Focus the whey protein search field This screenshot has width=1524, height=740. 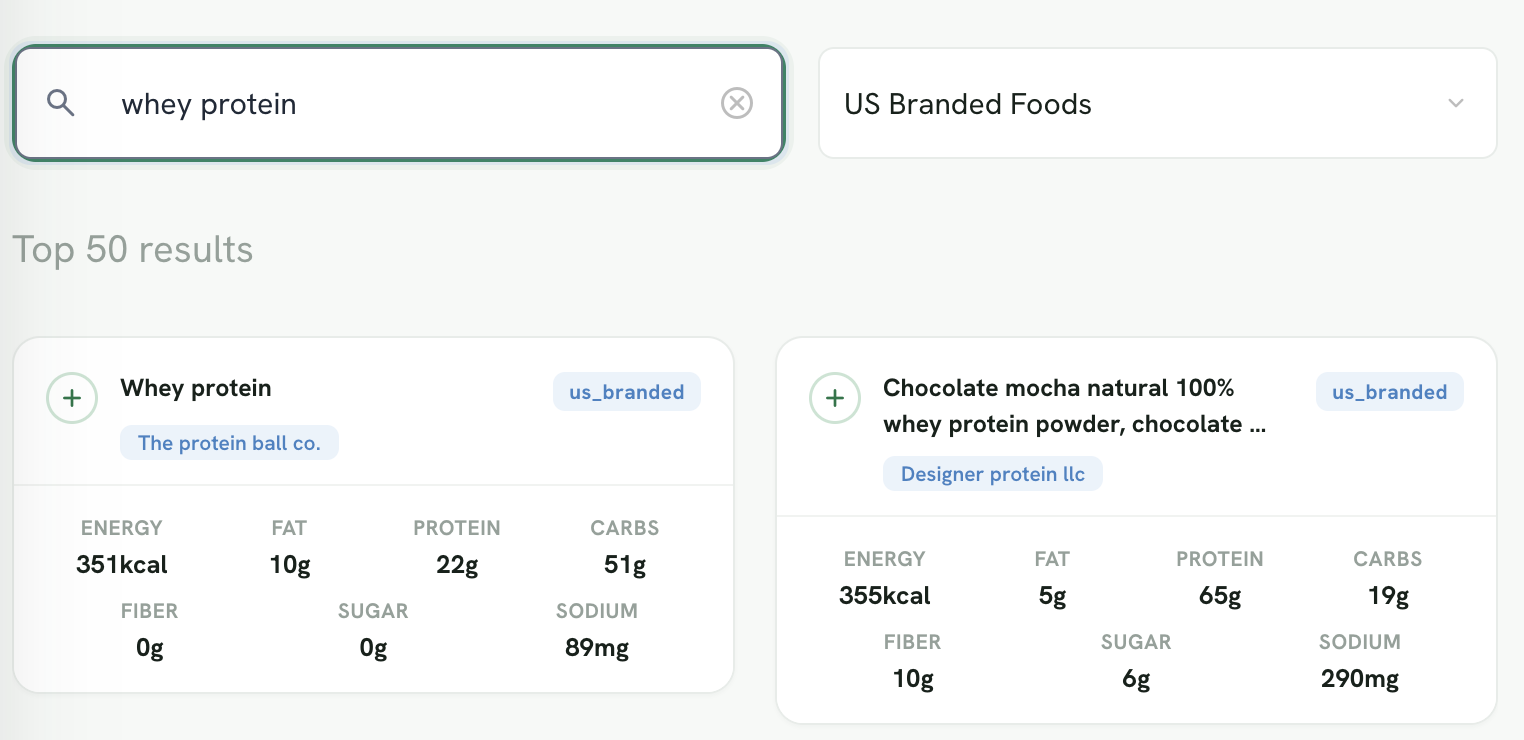tap(399, 103)
